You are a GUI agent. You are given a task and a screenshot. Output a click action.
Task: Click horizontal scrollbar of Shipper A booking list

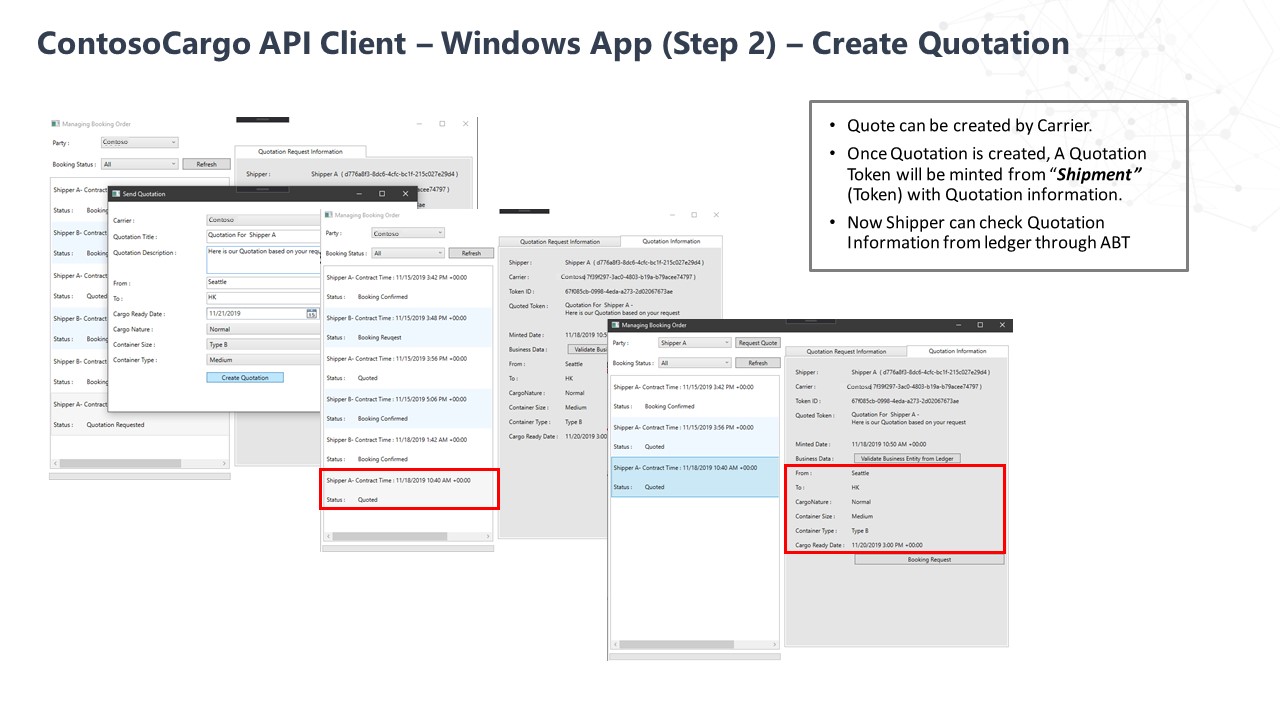696,644
